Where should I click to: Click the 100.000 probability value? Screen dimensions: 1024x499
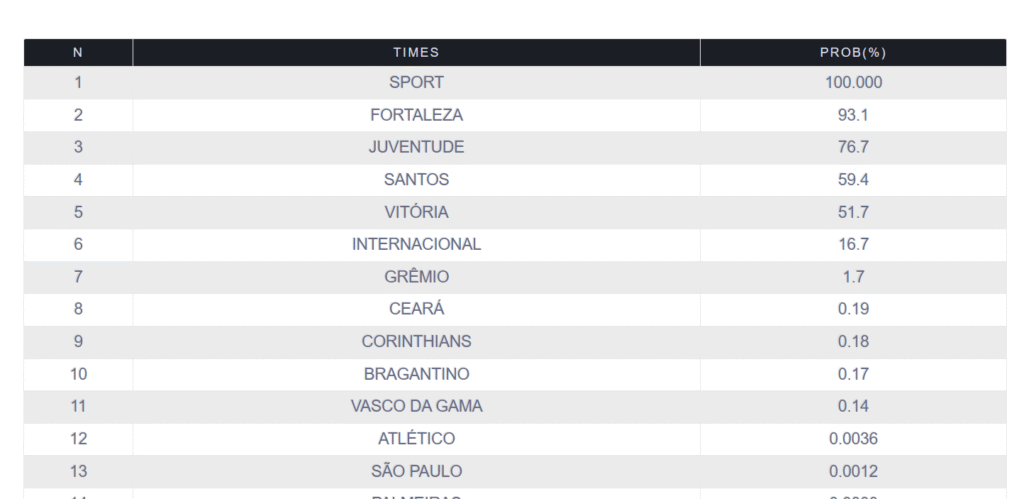click(x=853, y=83)
